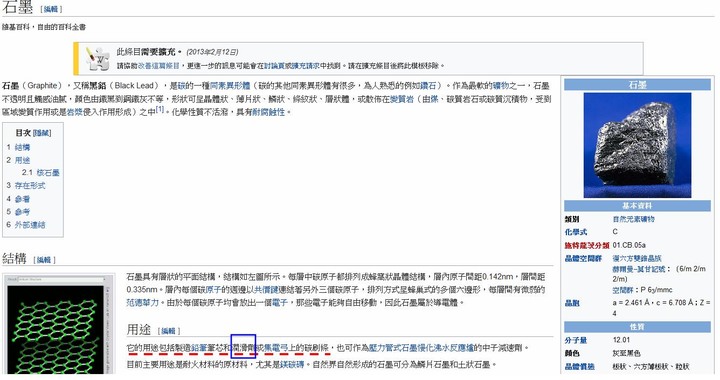Collapse the contents box with 隱藏
The image size is (720, 380).
(x=42, y=133)
